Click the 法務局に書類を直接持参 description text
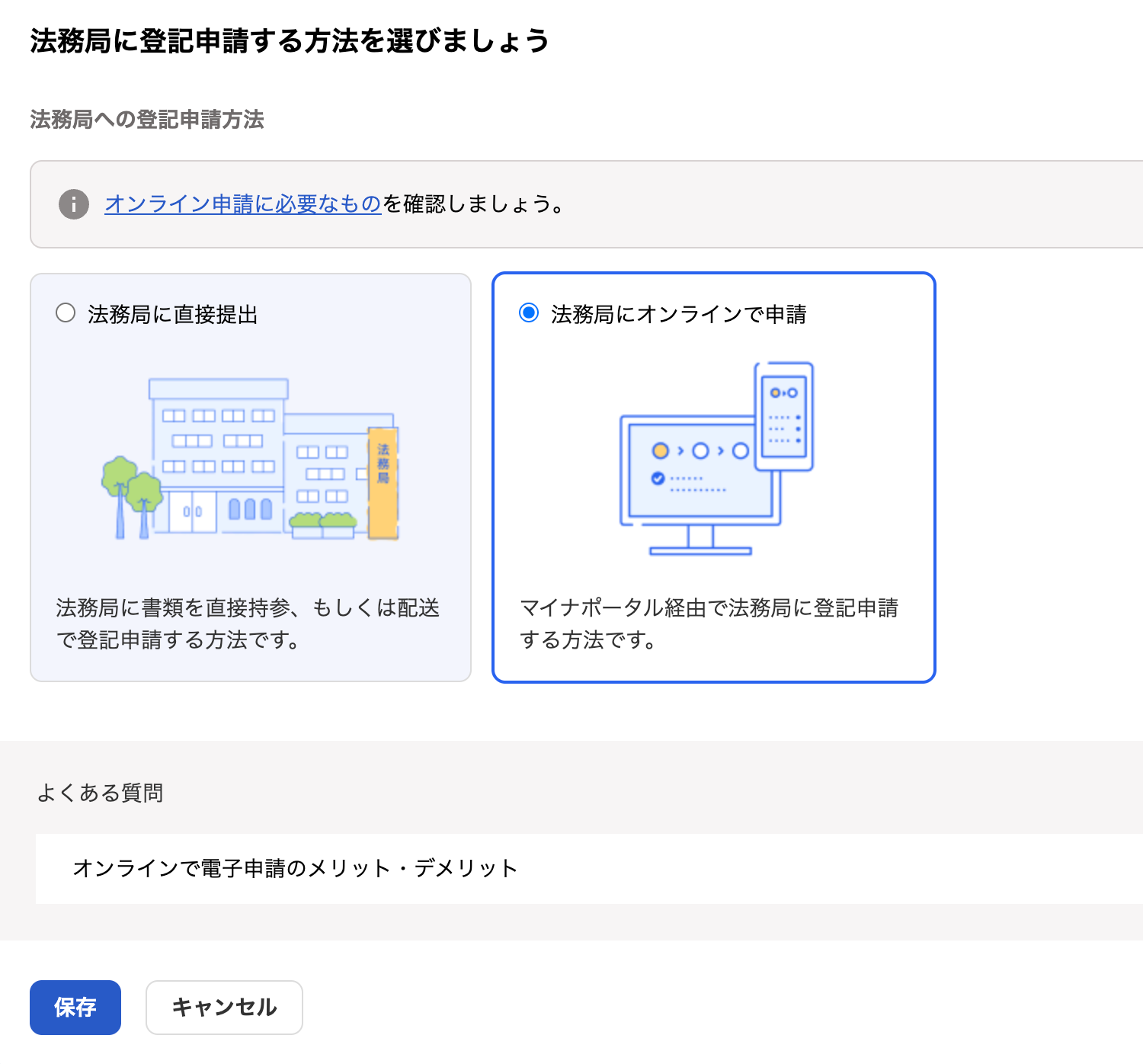This screenshot has width=1143, height=1064. (x=248, y=623)
